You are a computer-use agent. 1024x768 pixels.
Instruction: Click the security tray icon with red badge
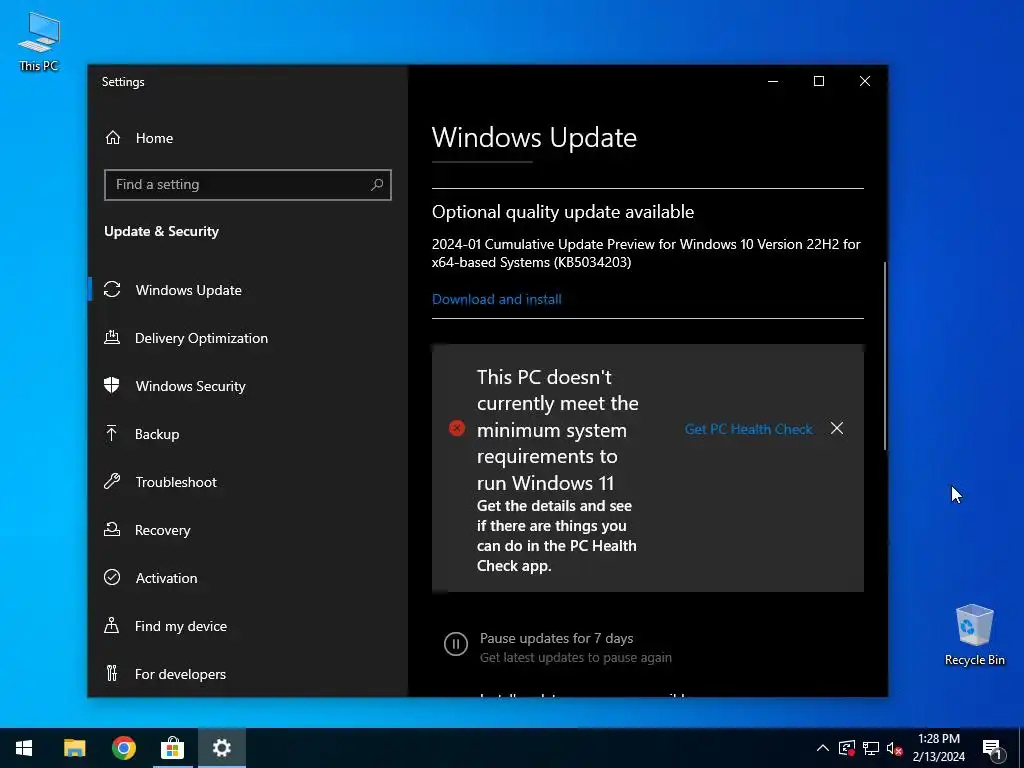pos(847,748)
